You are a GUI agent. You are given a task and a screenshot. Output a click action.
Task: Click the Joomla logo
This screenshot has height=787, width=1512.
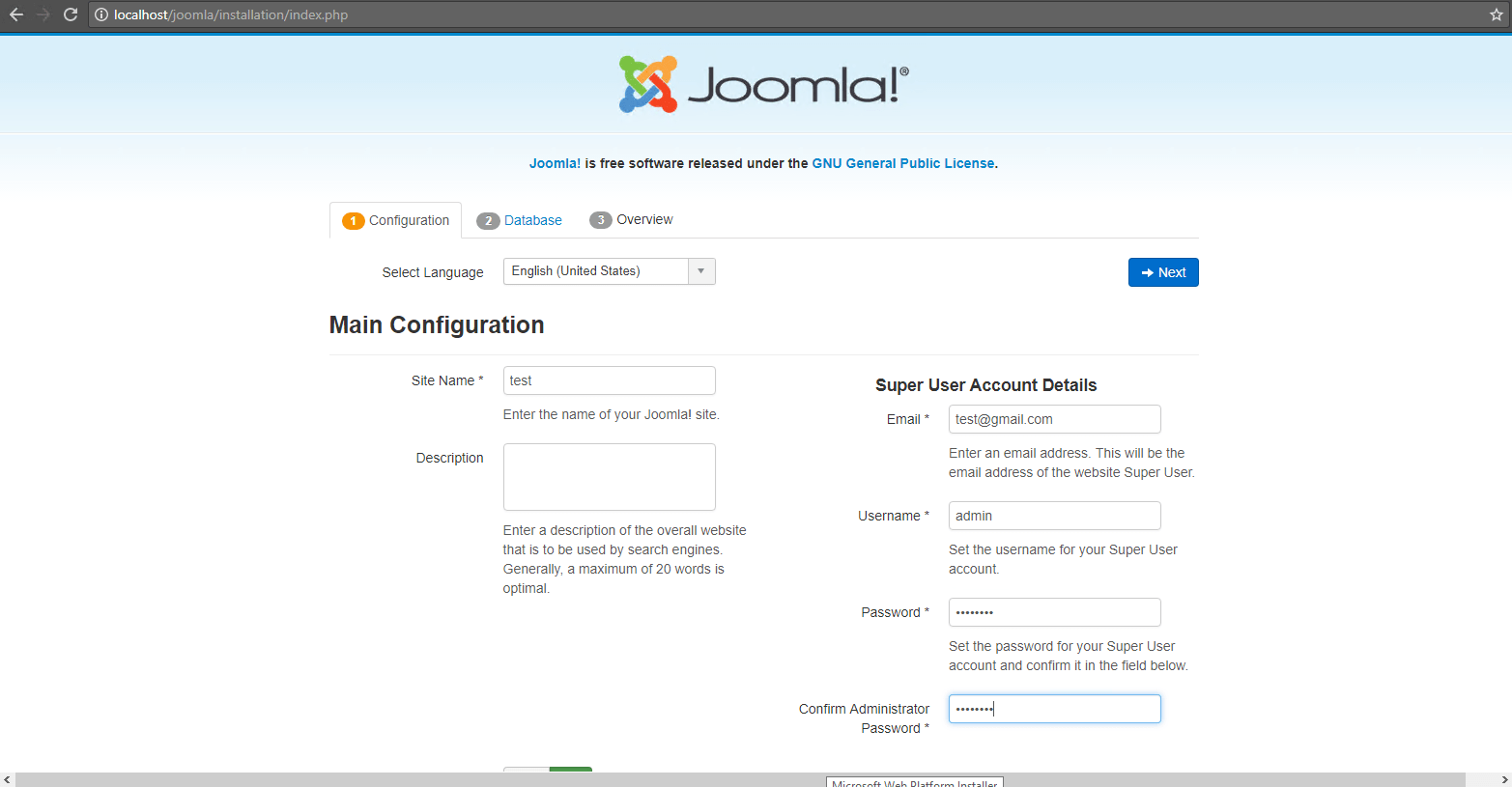coord(763,84)
